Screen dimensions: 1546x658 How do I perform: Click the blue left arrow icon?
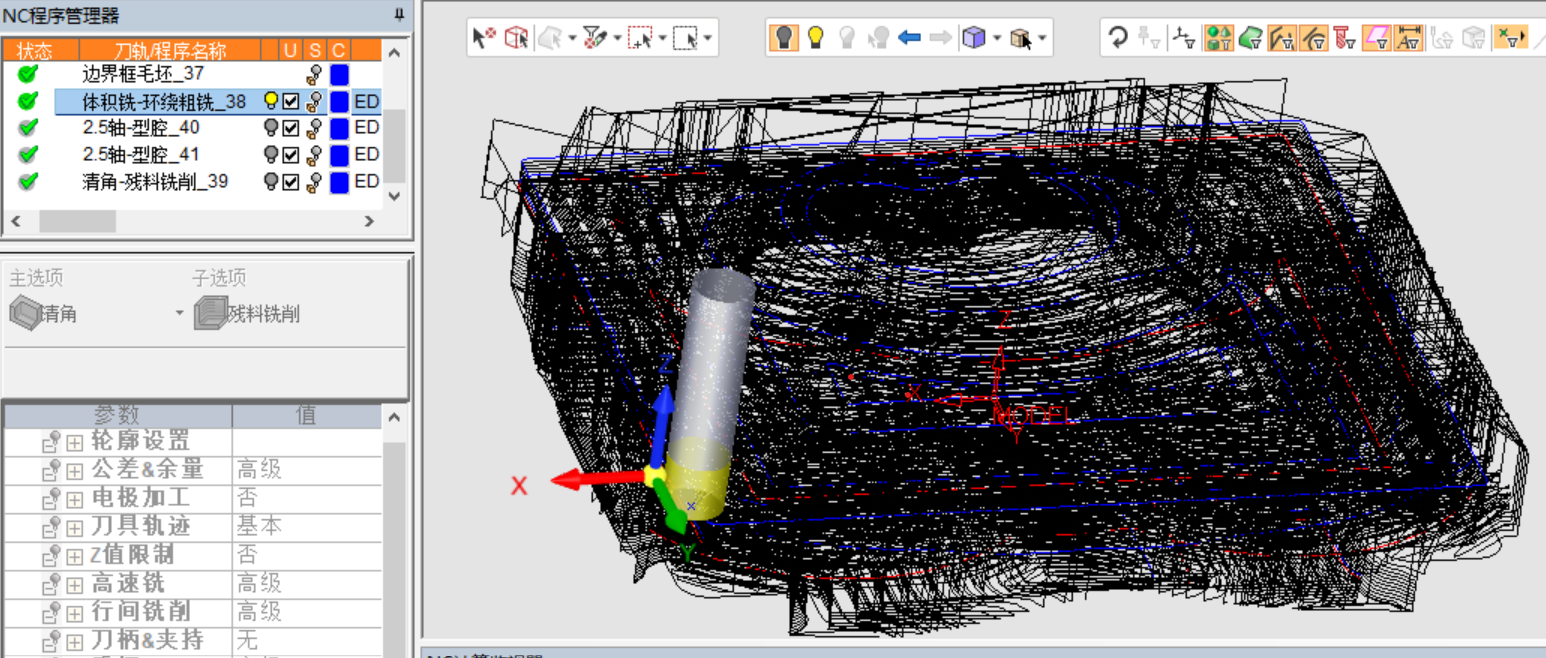(909, 38)
